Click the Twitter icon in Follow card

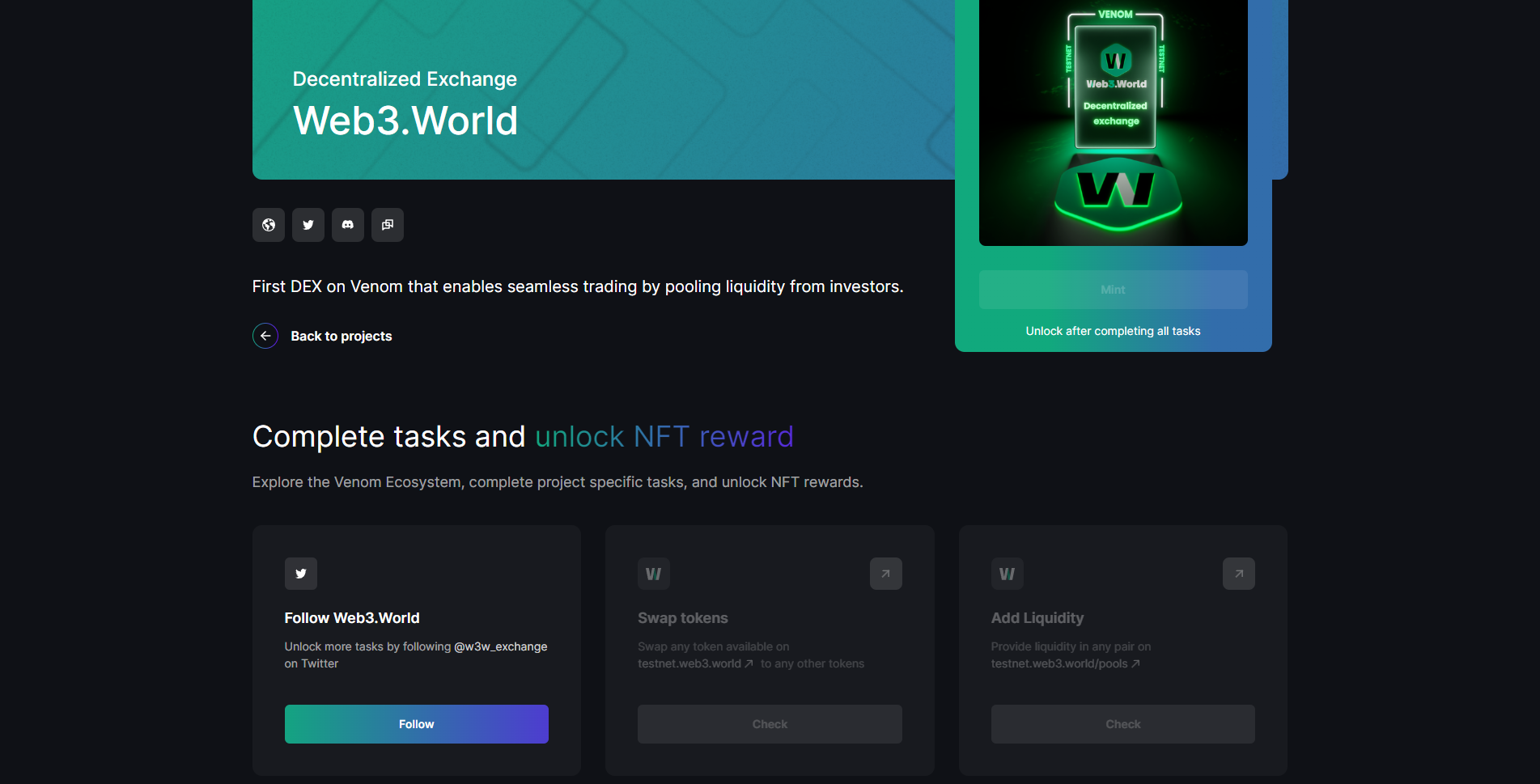tap(301, 574)
